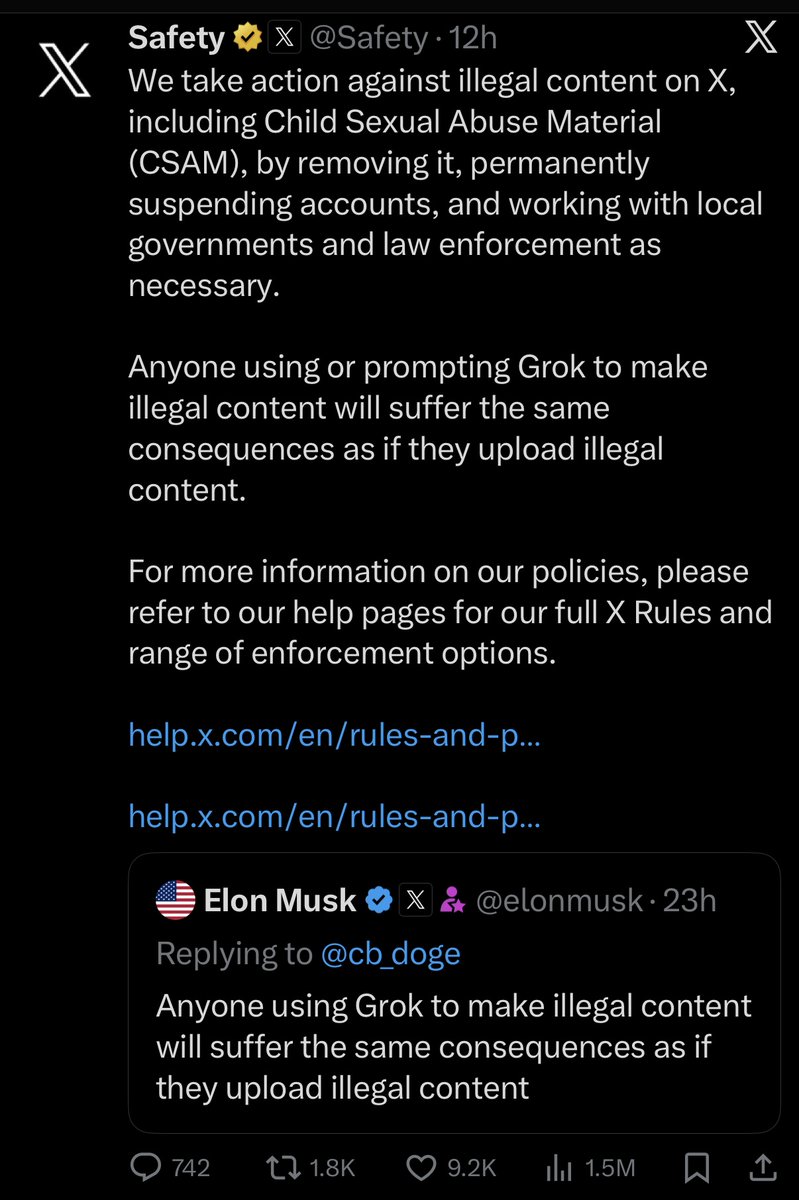Open the @Safety handle
Screen dimensions: 799x1200
[x=369, y=39]
